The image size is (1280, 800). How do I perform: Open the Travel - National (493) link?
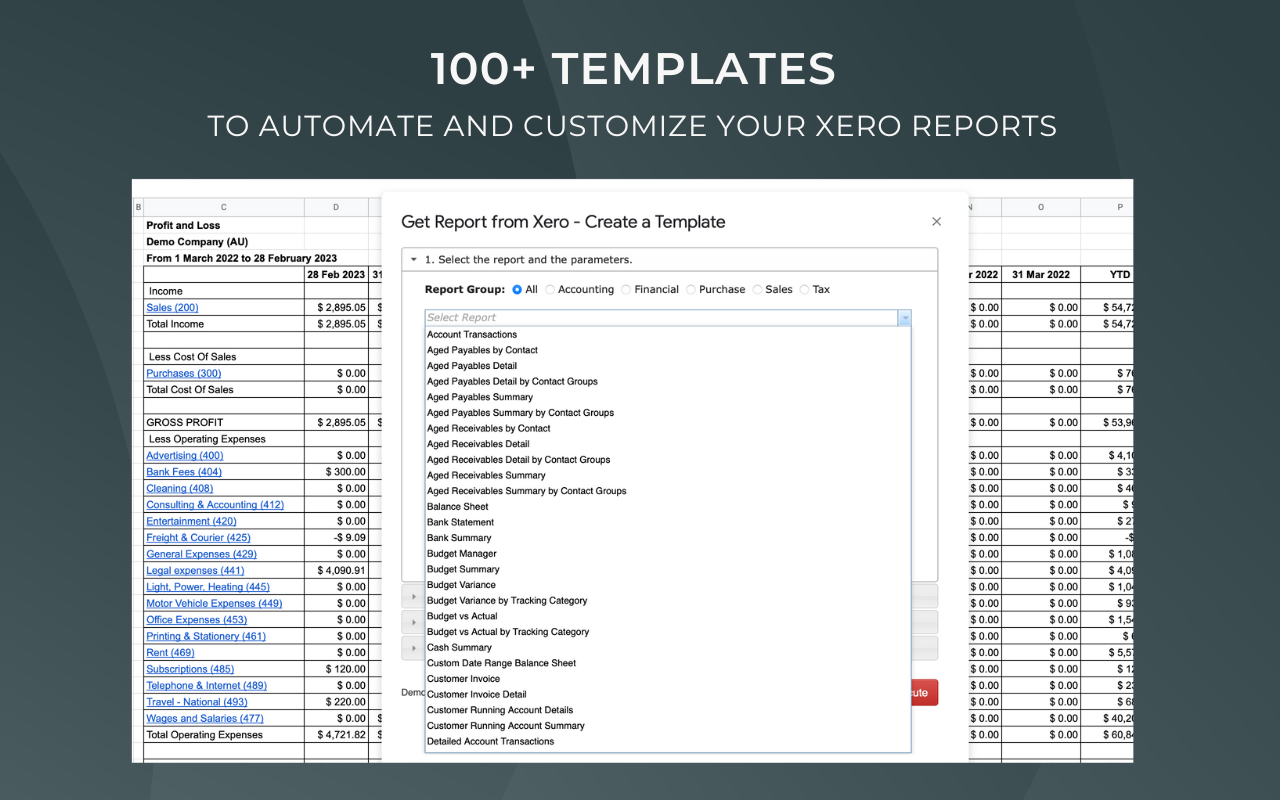(197, 702)
